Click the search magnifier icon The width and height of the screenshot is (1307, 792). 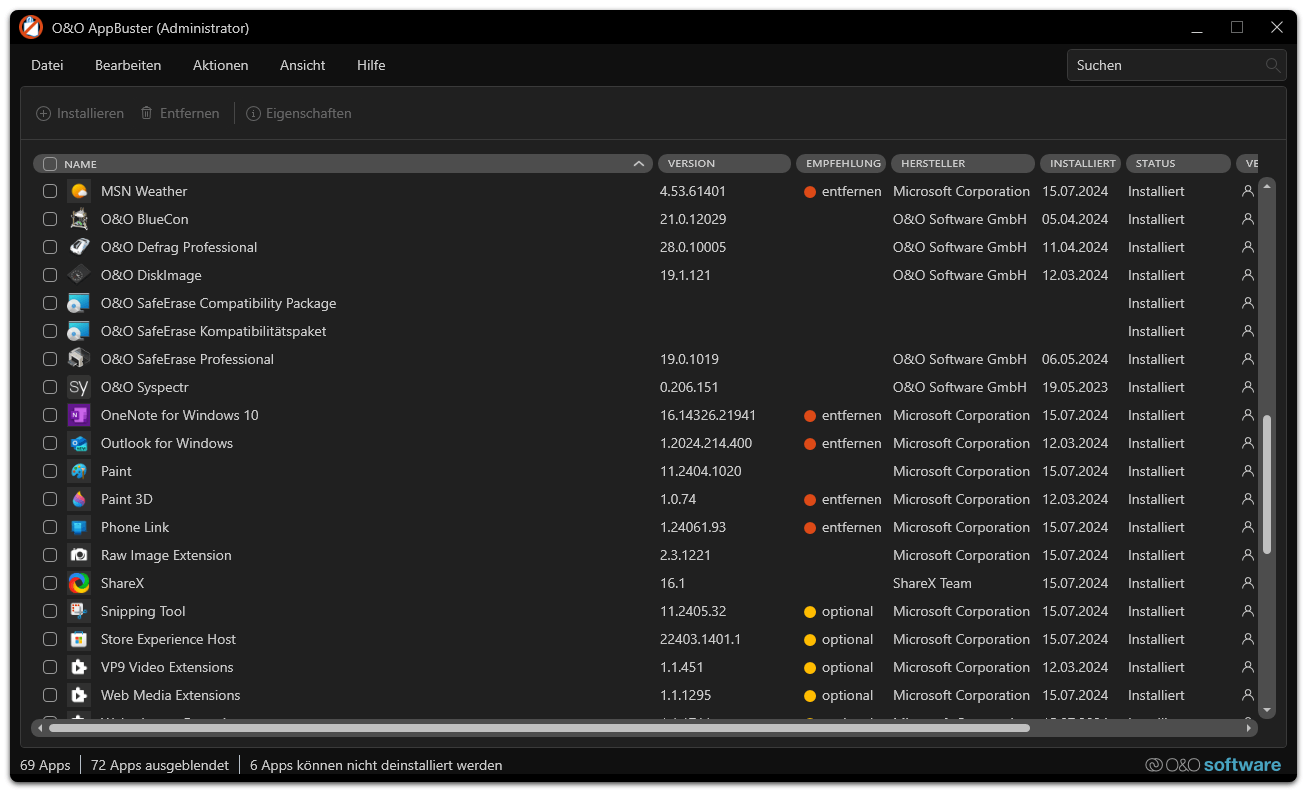point(1272,65)
